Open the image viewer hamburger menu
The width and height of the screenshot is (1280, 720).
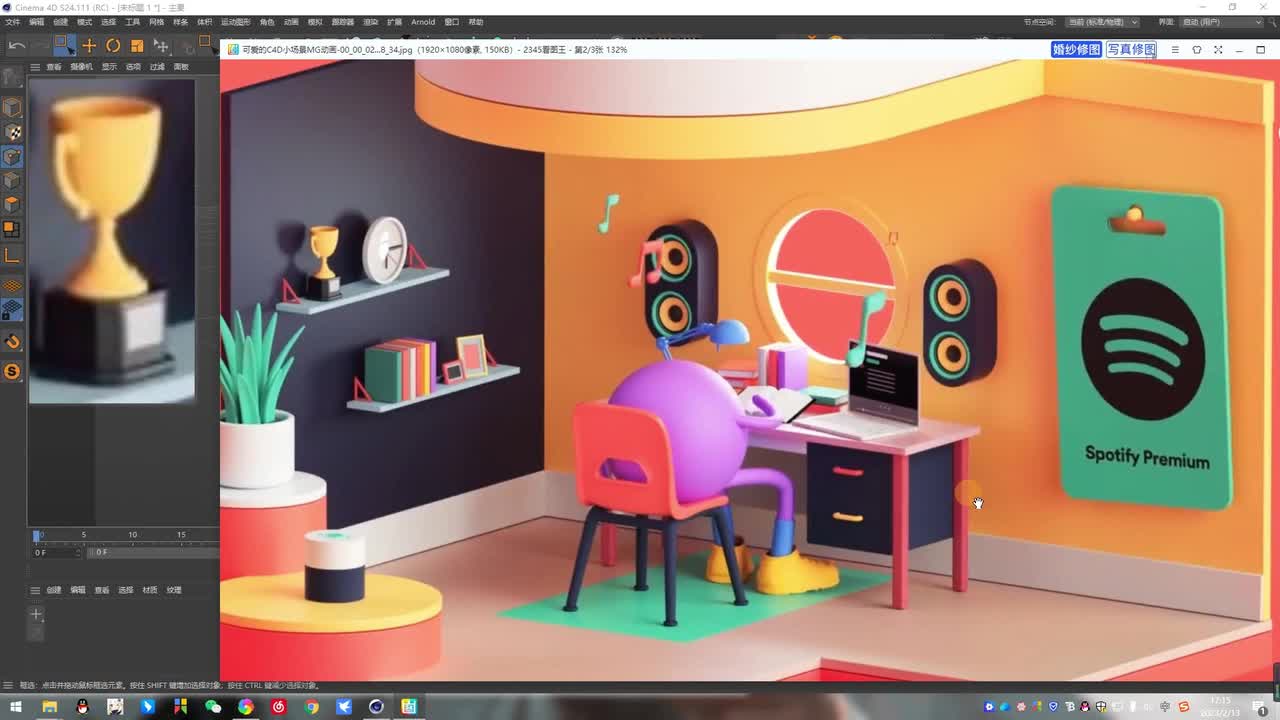[1175, 49]
